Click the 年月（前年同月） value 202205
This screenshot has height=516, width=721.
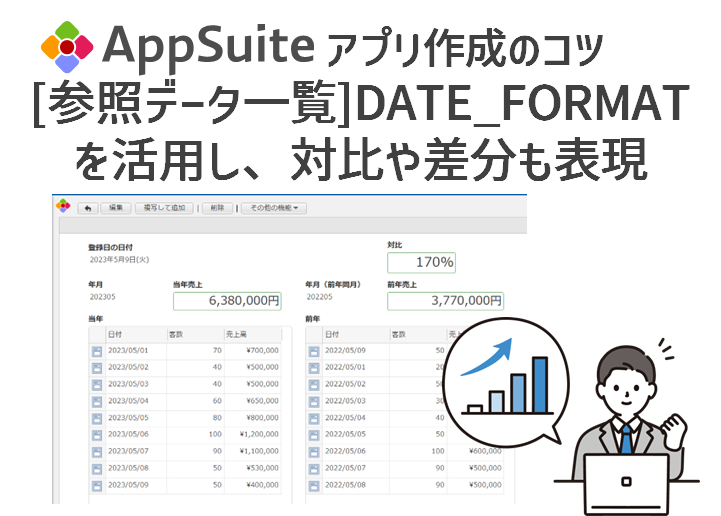pyautogui.click(x=319, y=297)
